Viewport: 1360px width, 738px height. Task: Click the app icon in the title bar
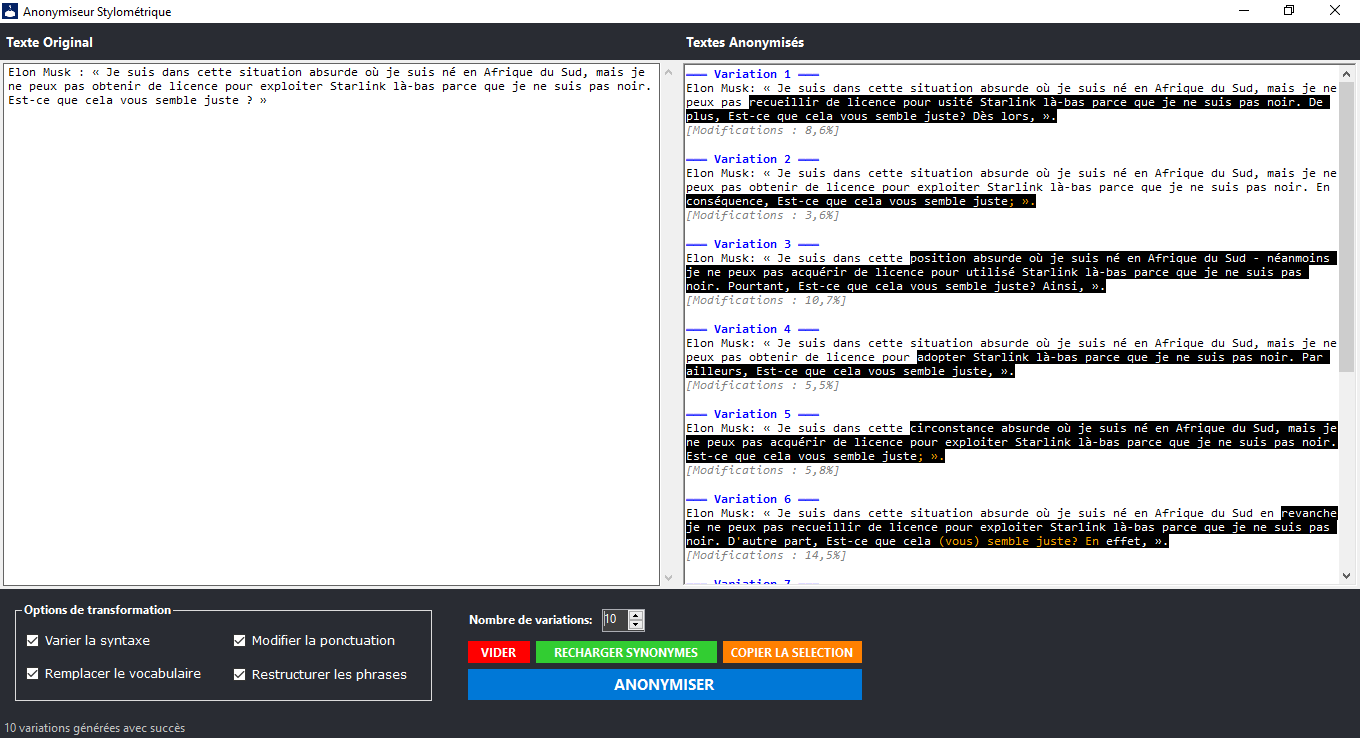[x=11, y=12]
